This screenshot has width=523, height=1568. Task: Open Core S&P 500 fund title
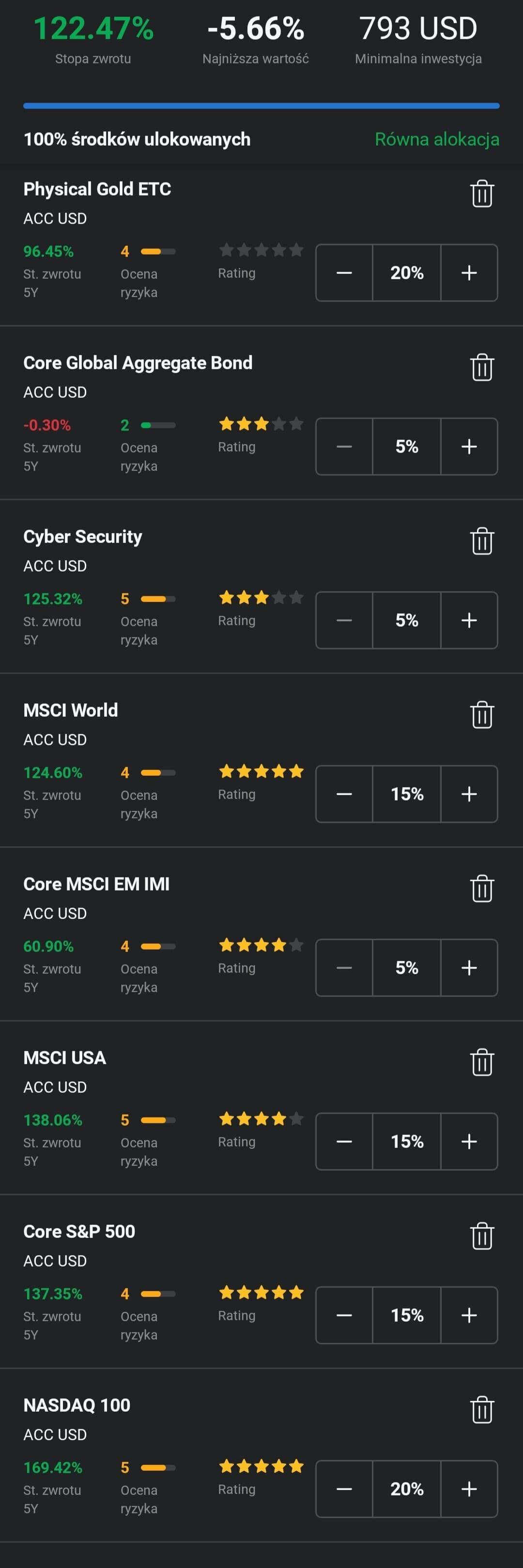tap(79, 1231)
